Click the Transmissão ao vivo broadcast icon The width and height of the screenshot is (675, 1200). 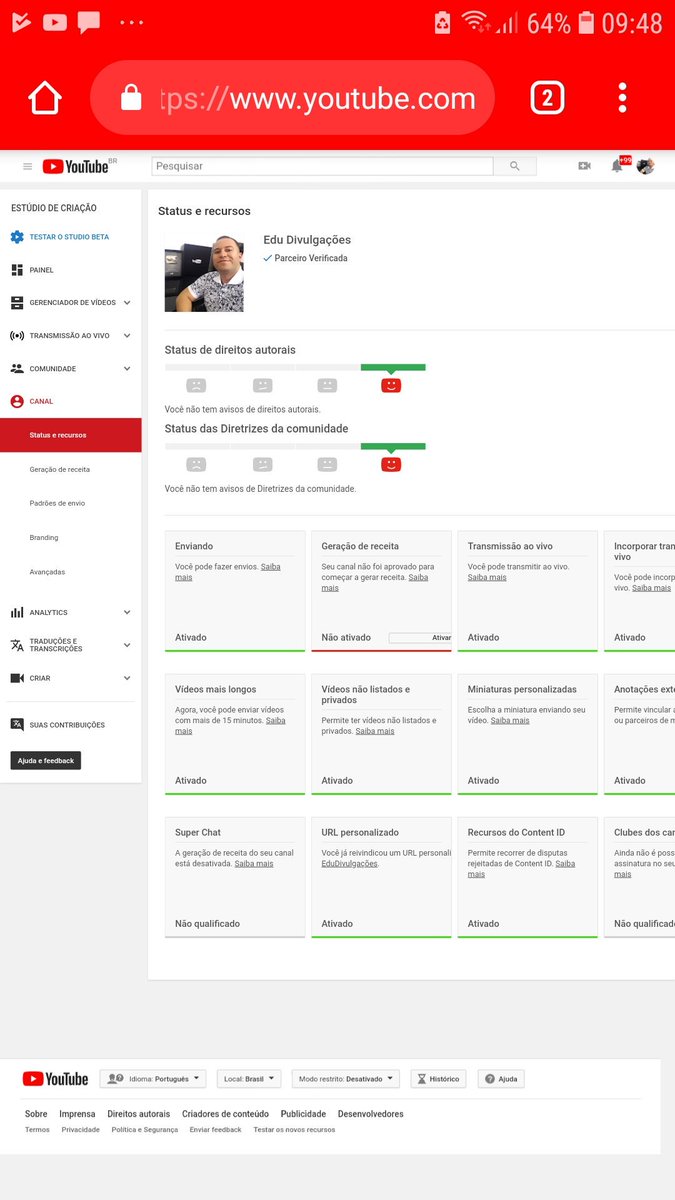pos(17,335)
